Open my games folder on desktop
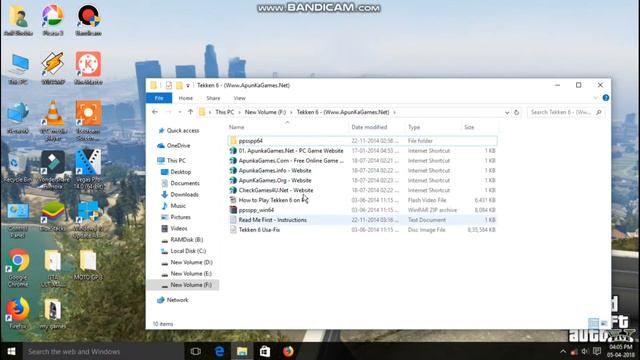The image size is (640, 360). 53,313
